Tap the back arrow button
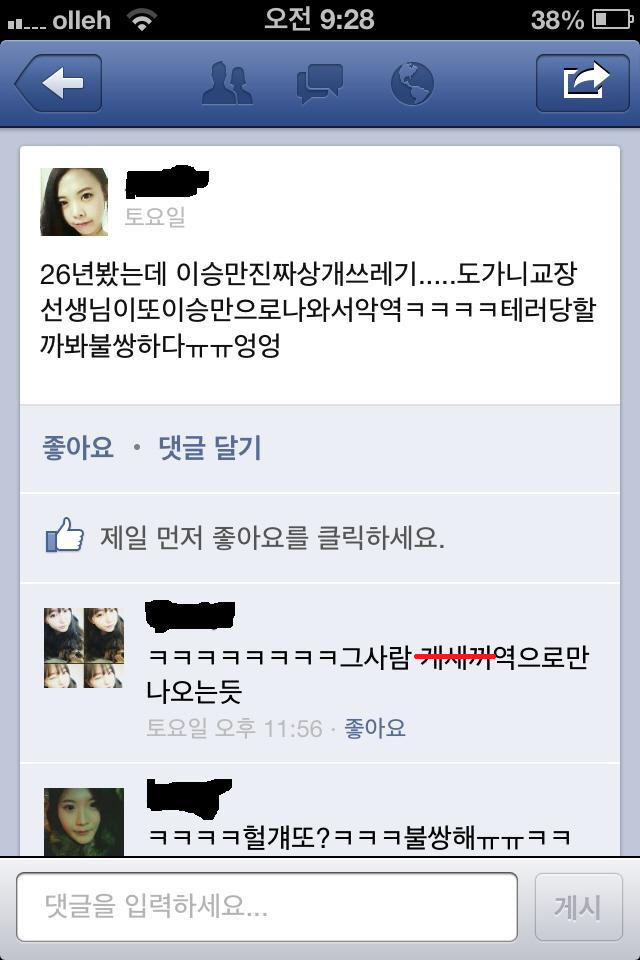The width and height of the screenshot is (640, 960). click(x=59, y=83)
